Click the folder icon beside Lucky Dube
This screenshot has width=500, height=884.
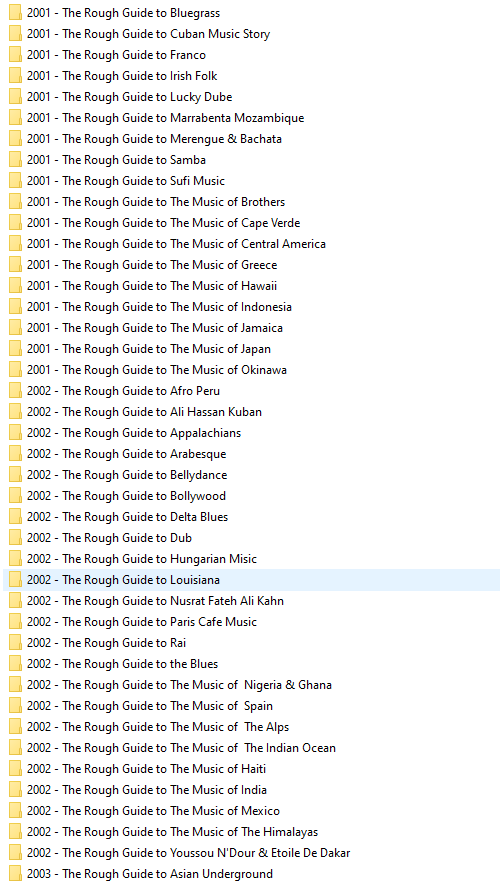click(x=15, y=97)
